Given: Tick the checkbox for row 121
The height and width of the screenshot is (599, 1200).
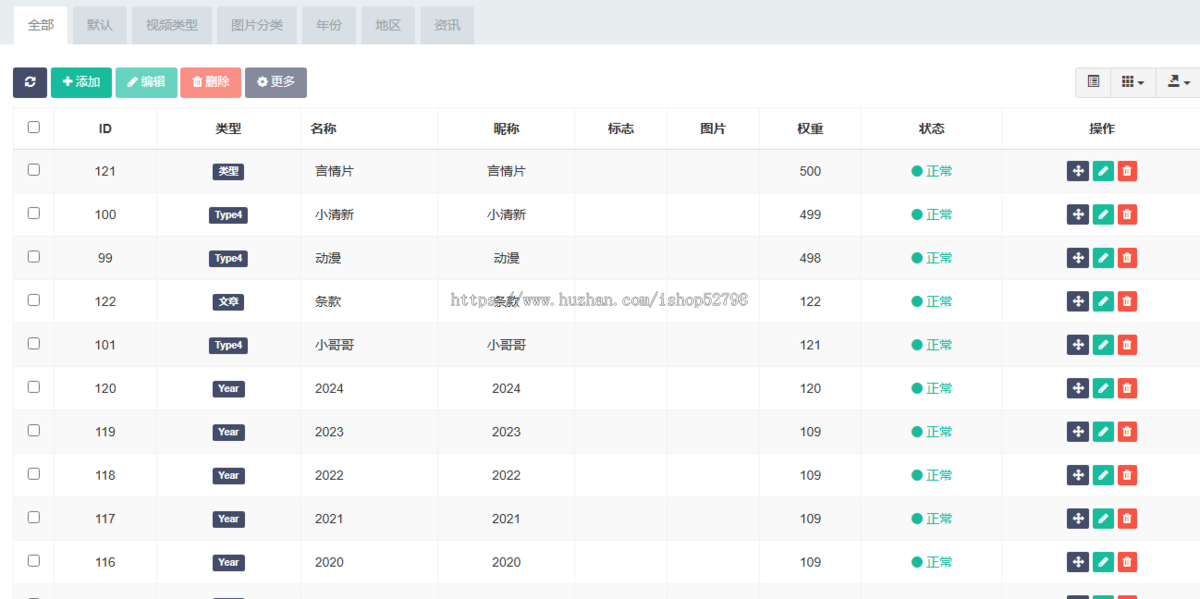Looking at the screenshot, I should click(x=34, y=170).
